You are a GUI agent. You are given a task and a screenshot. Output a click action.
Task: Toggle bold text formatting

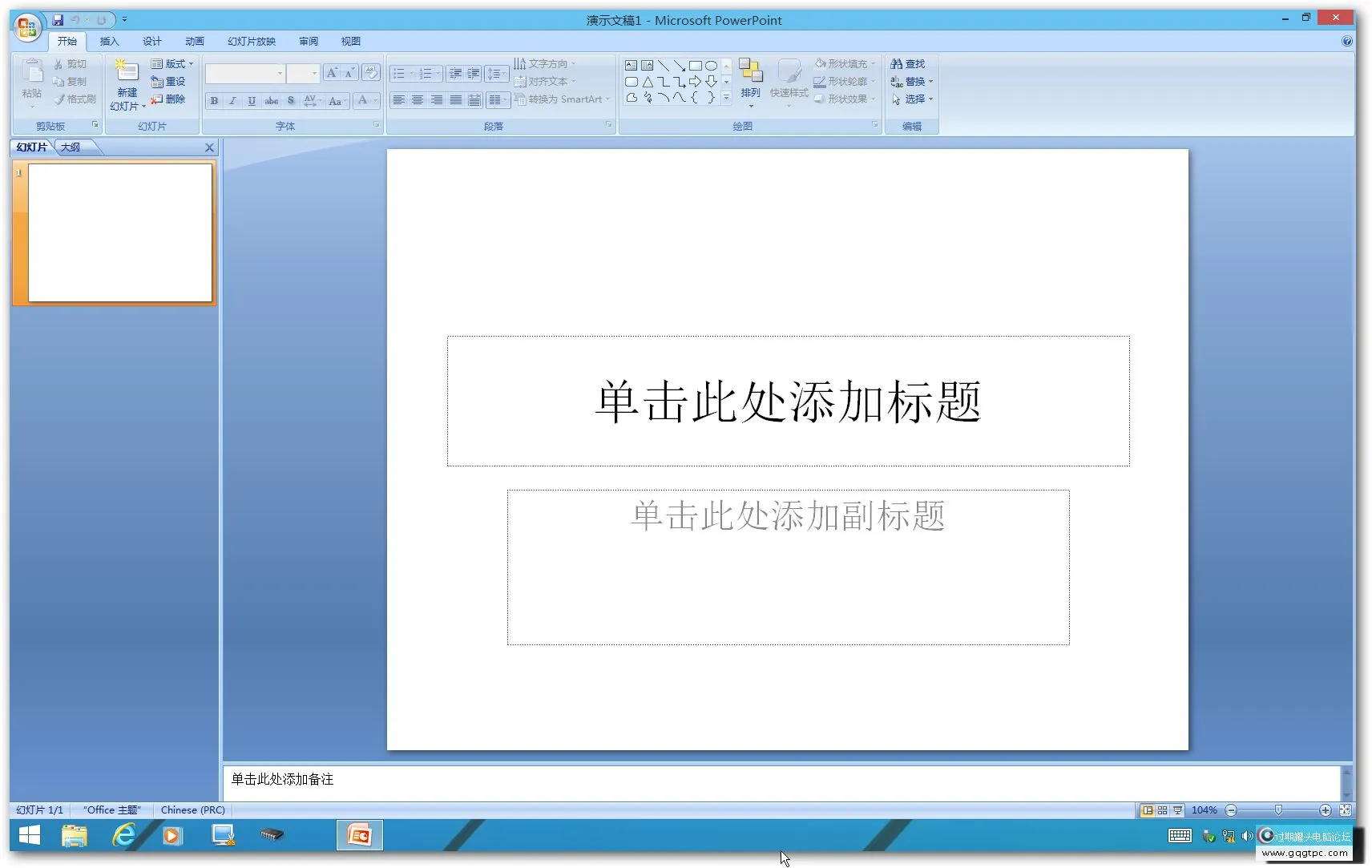(214, 101)
